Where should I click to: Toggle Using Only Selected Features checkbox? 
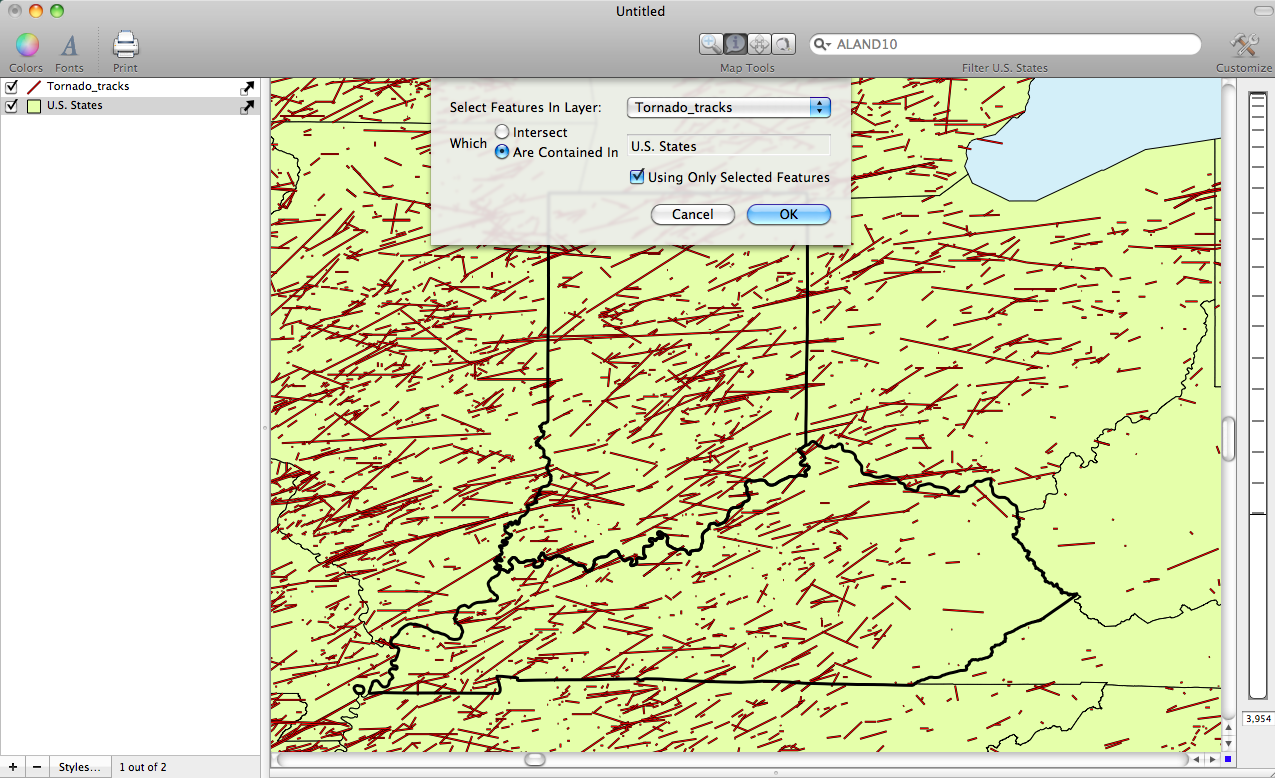(637, 177)
